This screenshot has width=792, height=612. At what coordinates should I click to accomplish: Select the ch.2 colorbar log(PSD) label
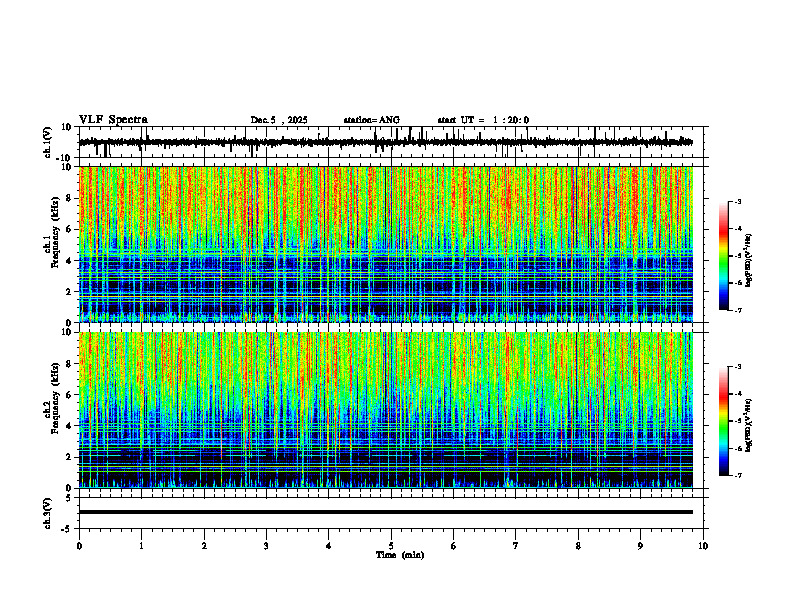pos(749,425)
